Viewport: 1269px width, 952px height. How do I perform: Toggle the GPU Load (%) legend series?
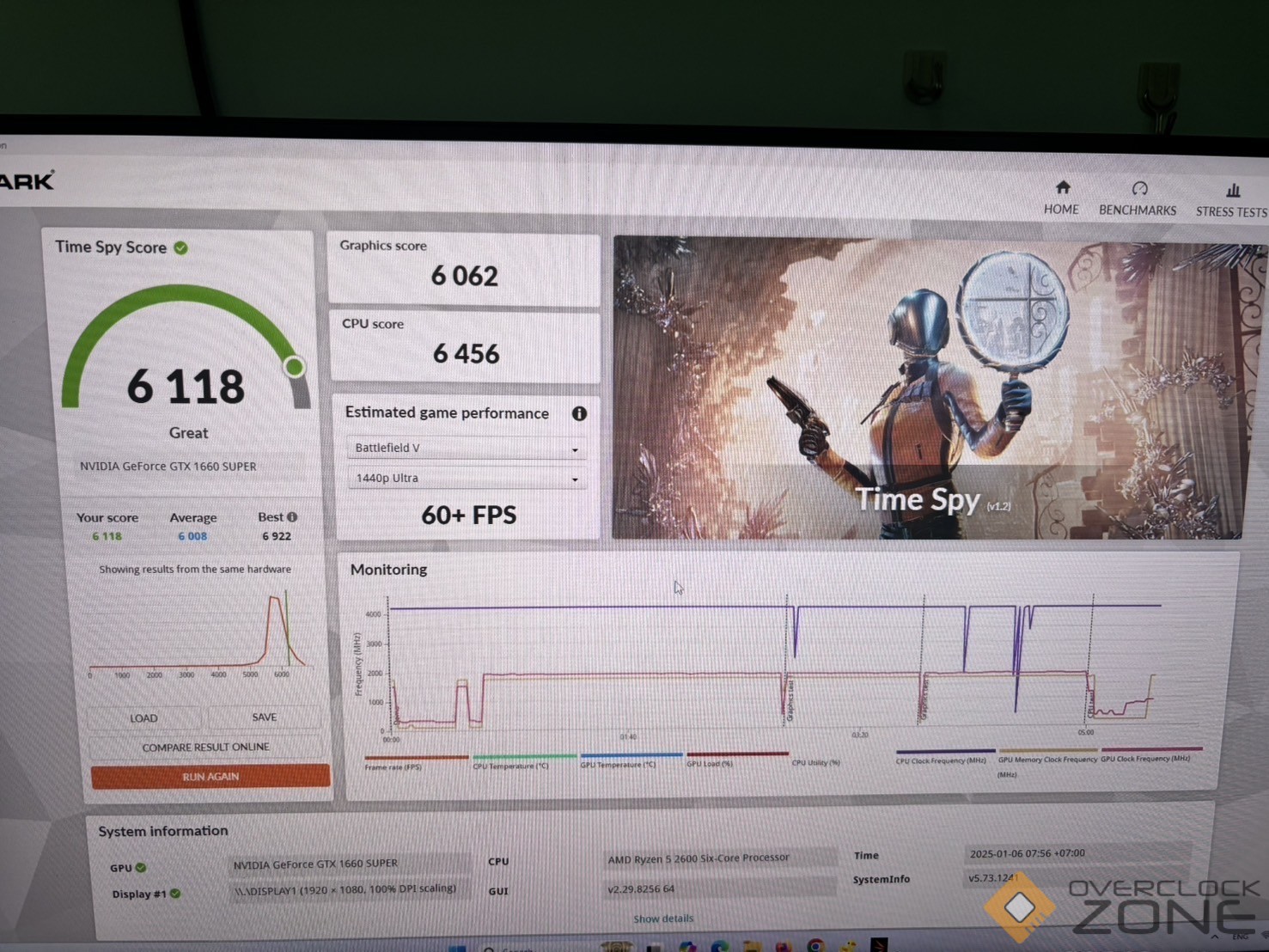pos(737,759)
